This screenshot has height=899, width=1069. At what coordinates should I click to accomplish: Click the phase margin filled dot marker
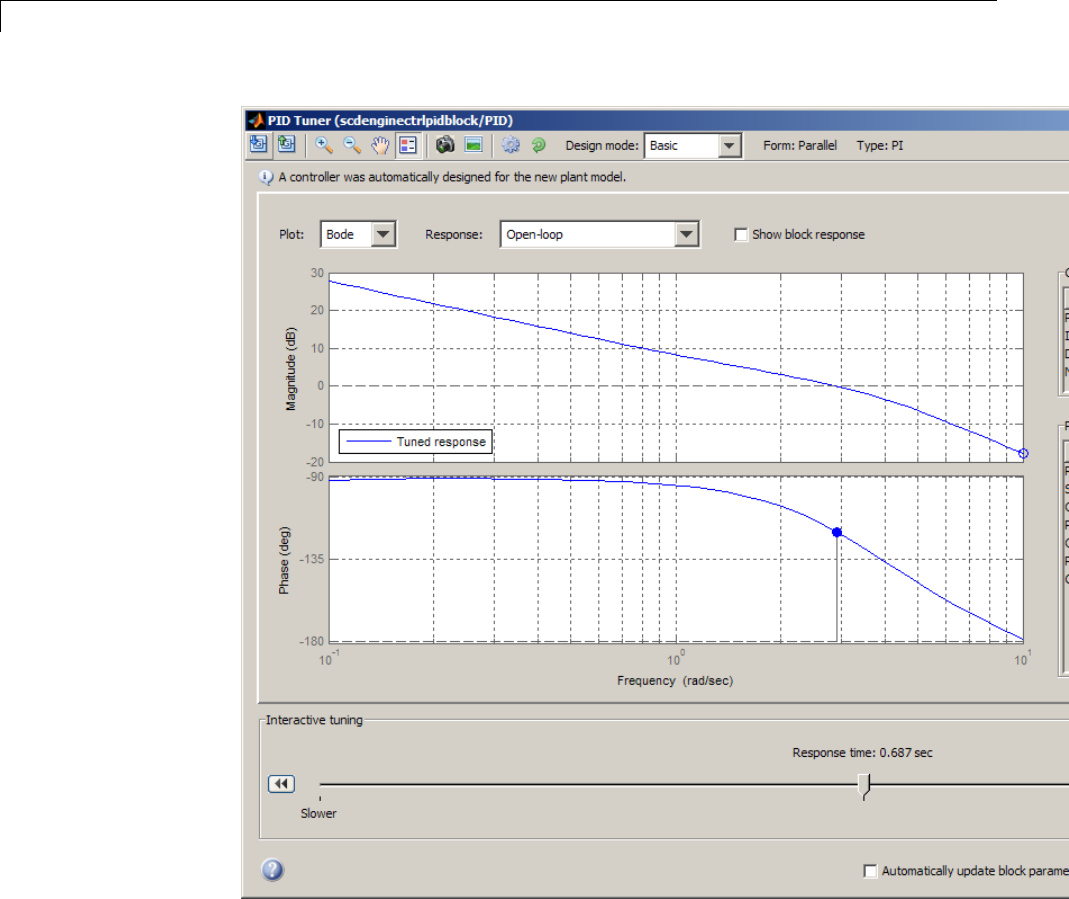(x=837, y=532)
